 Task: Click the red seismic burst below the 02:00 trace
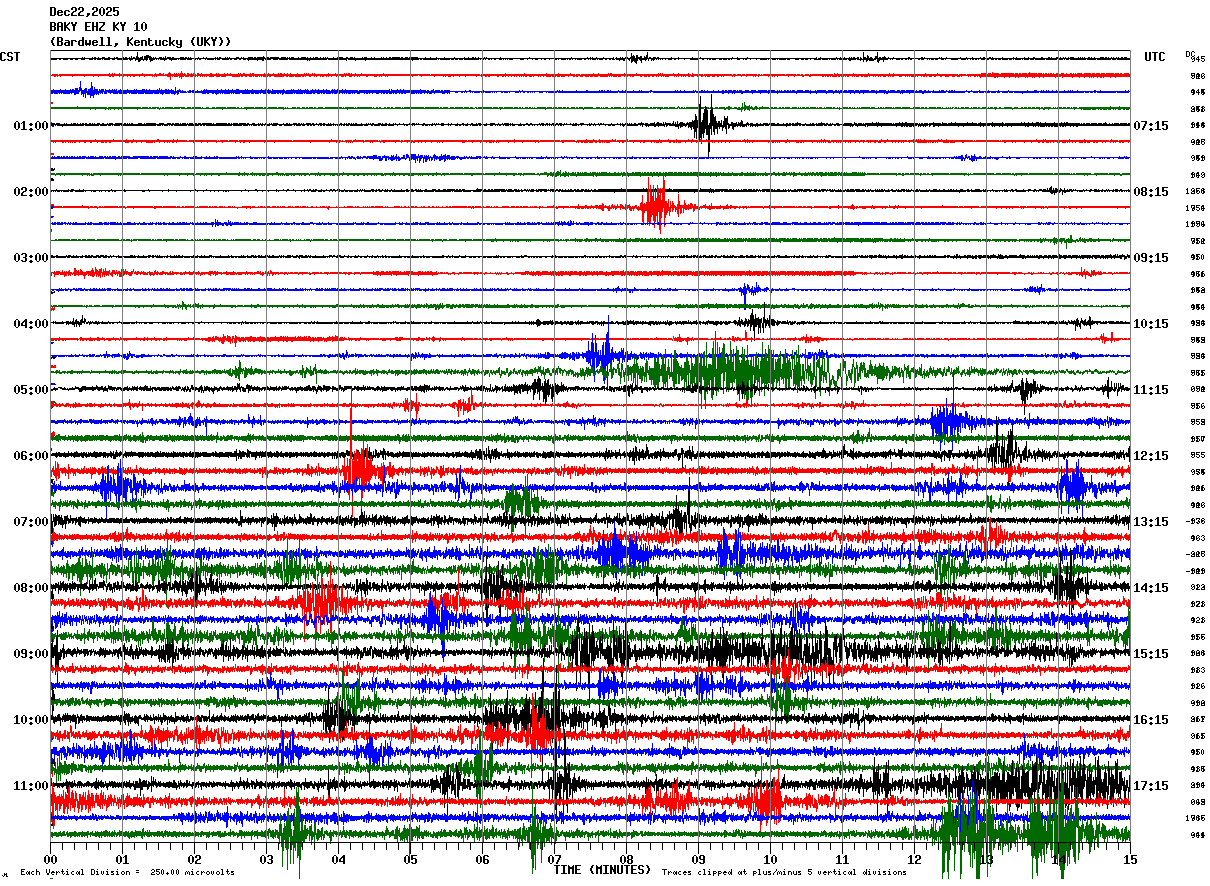(x=658, y=206)
